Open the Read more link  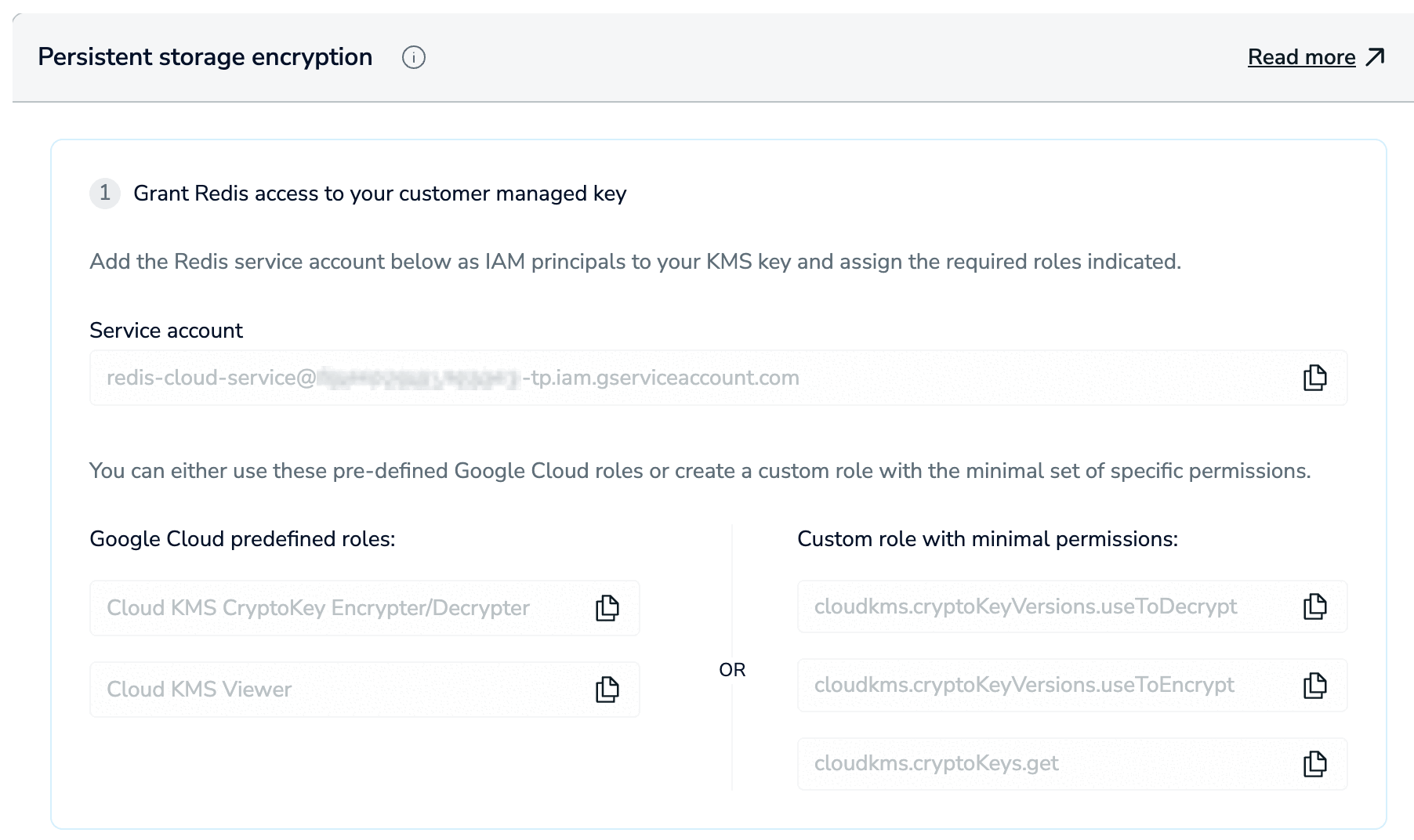1301,57
